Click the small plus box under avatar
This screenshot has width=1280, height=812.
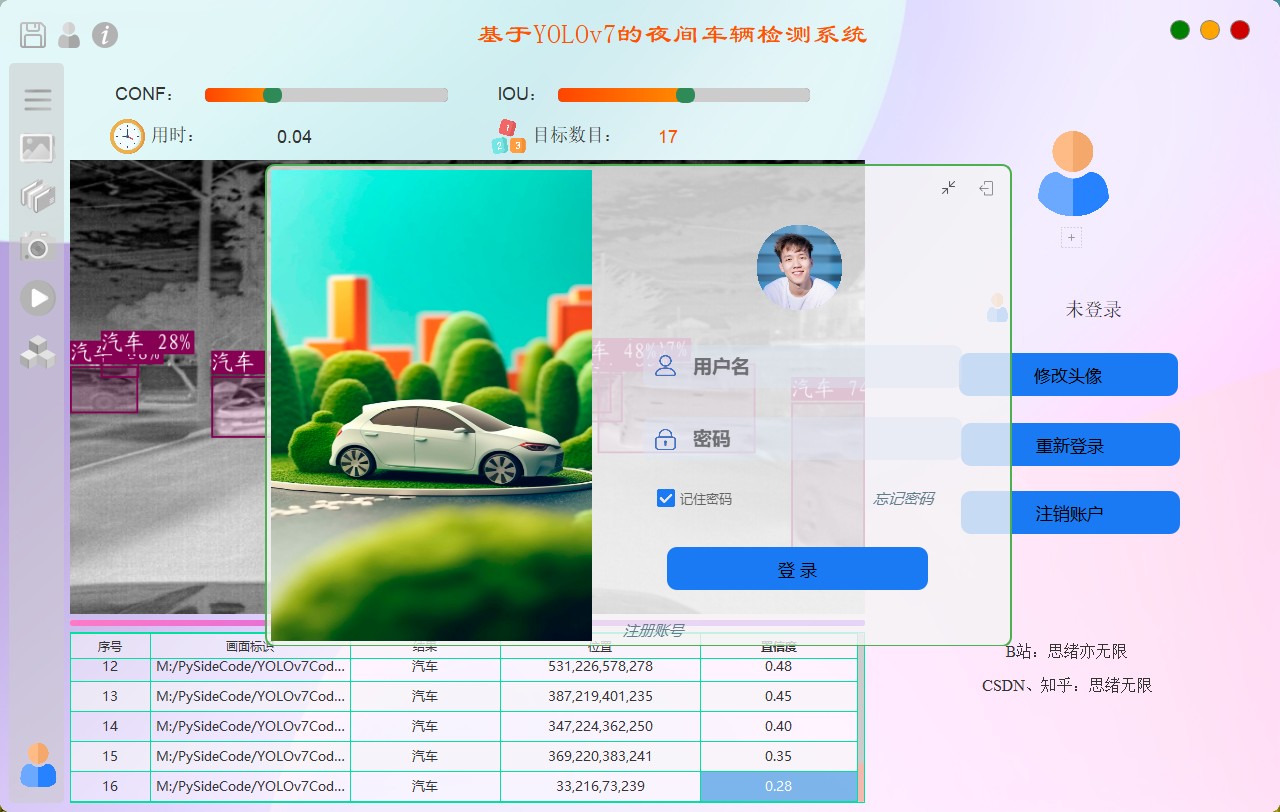[1071, 238]
